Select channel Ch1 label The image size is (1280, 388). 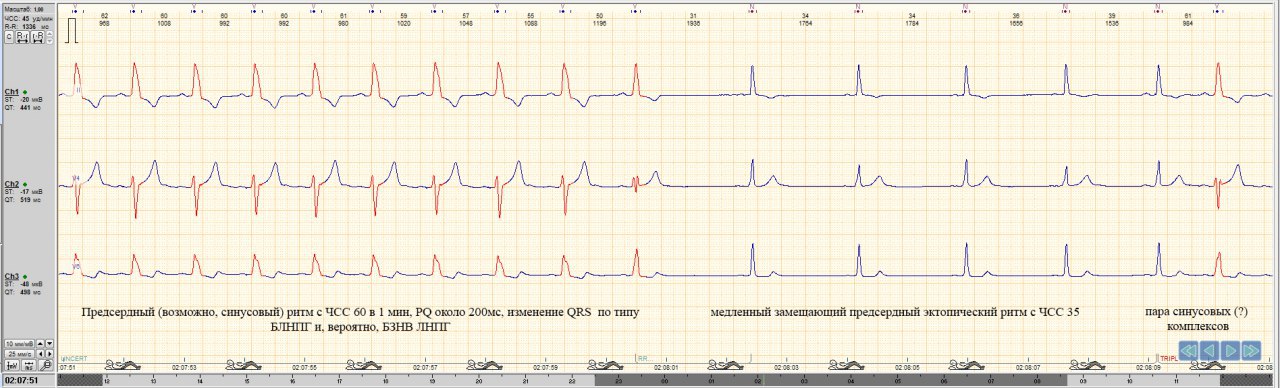pyautogui.click(x=12, y=91)
